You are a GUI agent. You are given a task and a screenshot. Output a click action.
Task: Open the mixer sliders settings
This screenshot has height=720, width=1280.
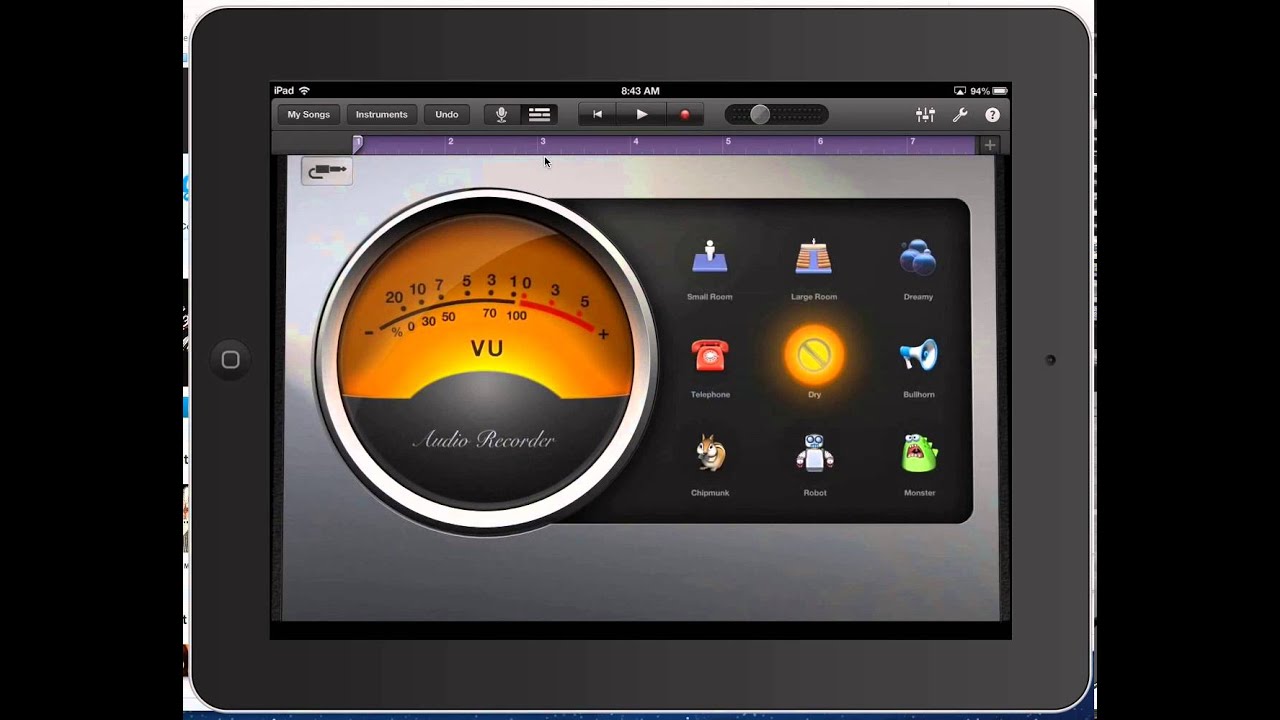coord(925,115)
